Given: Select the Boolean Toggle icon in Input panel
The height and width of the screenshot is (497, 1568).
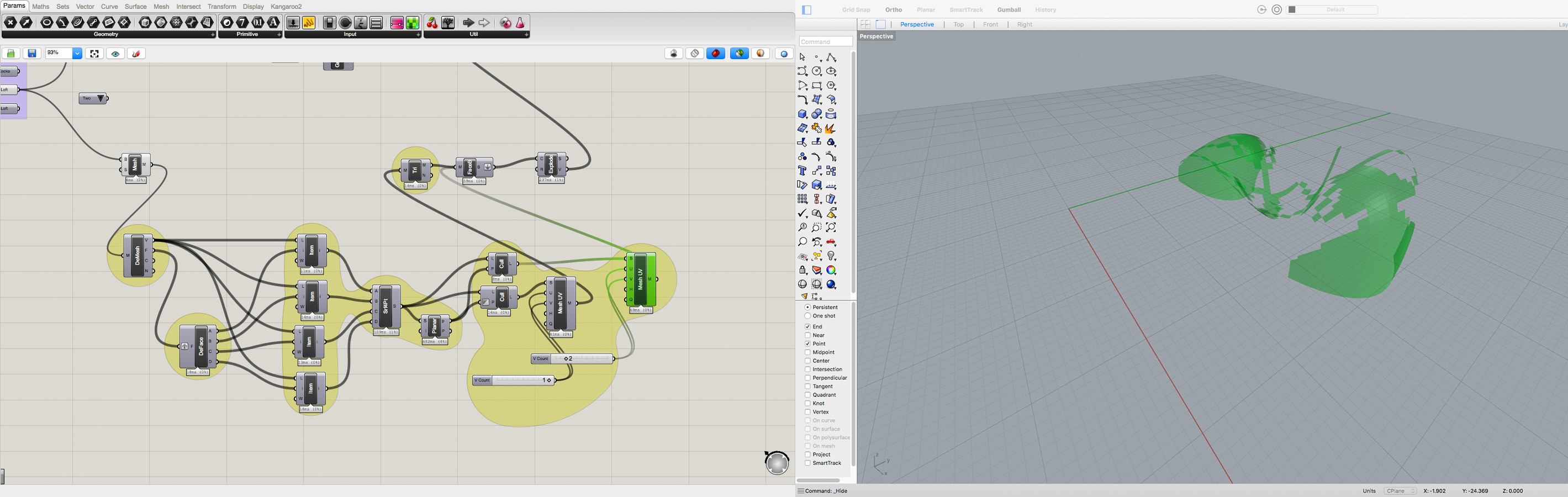Looking at the screenshot, I should click(329, 23).
